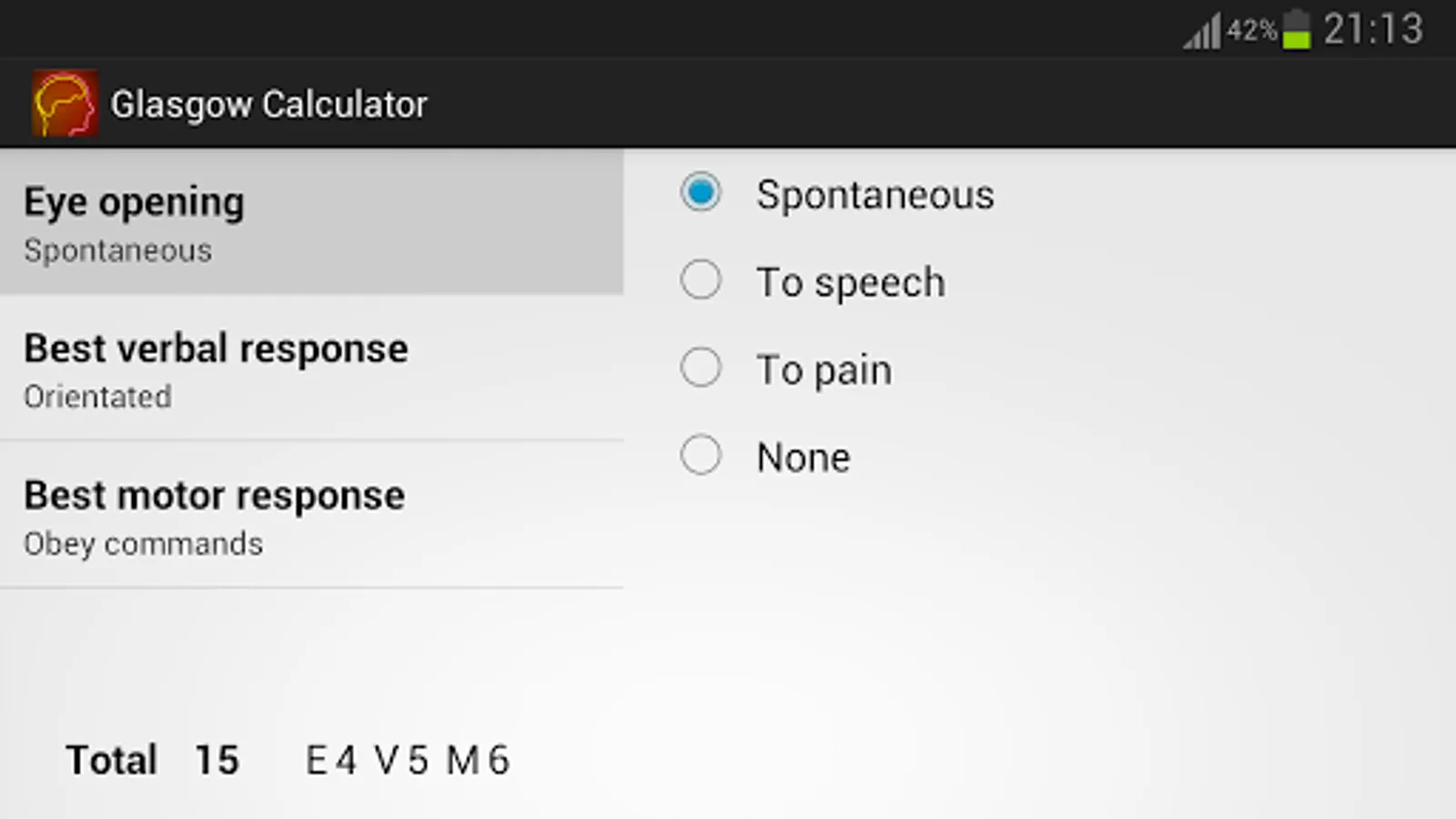This screenshot has height=819, width=1456.
Task: Click the Orientated value under verbal response
Action: point(97,397)
